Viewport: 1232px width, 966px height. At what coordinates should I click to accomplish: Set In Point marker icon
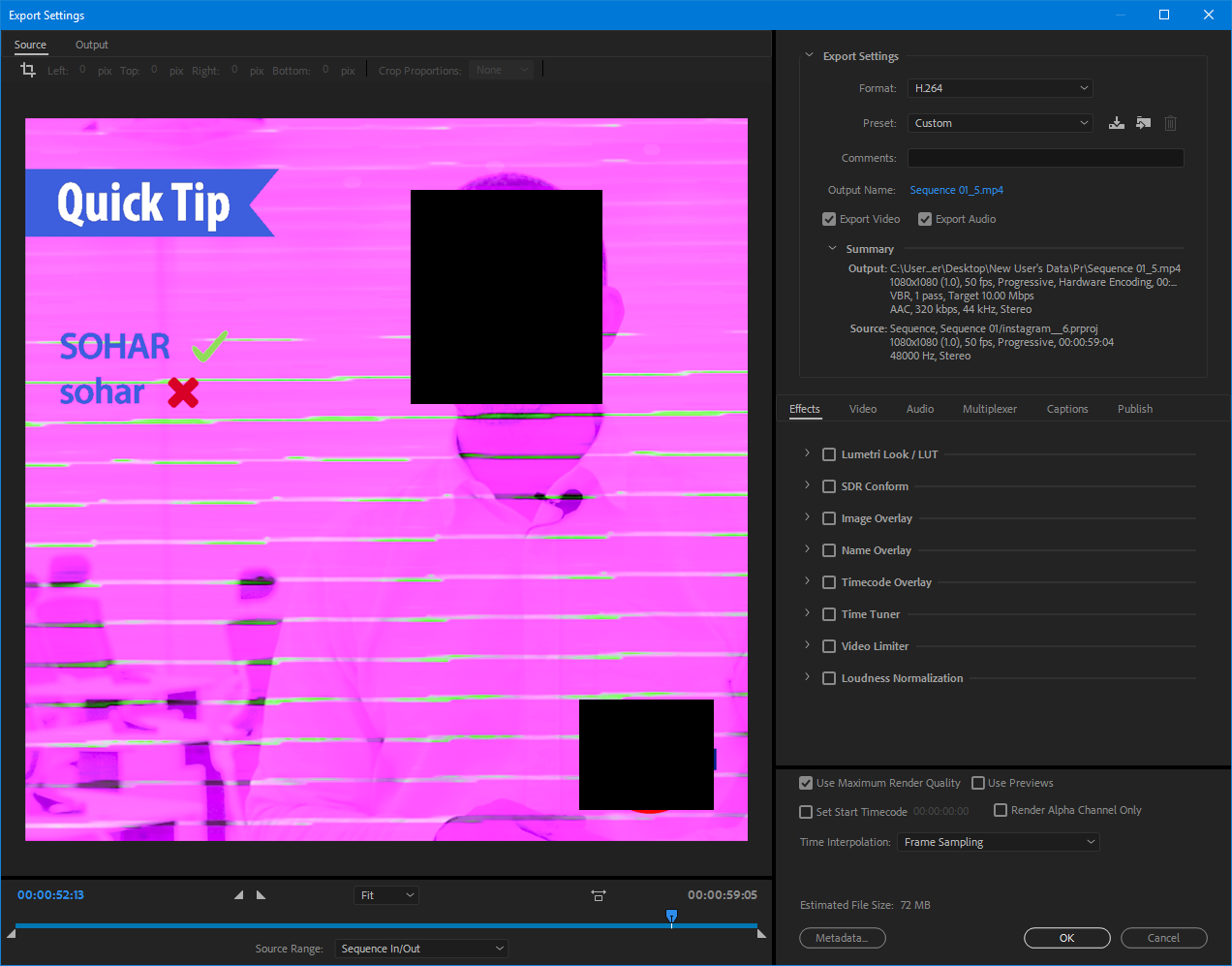(239, 894)
